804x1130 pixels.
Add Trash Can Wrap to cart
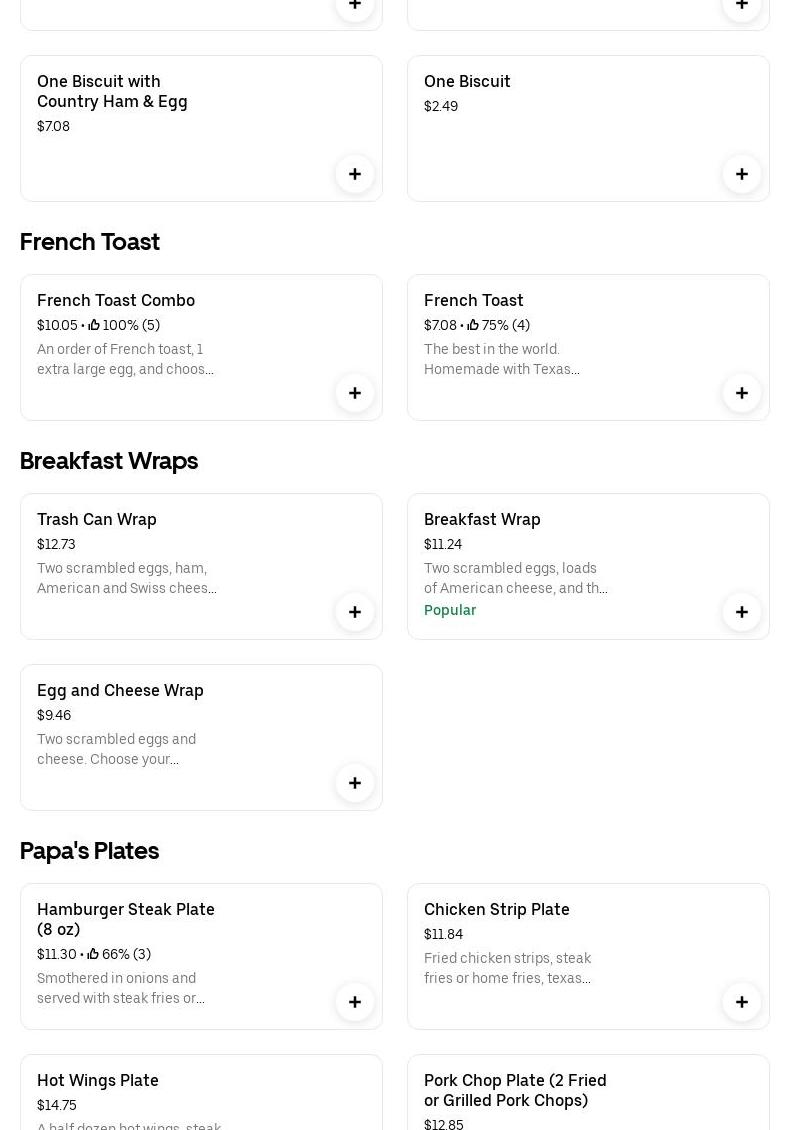tap(355, 612)
